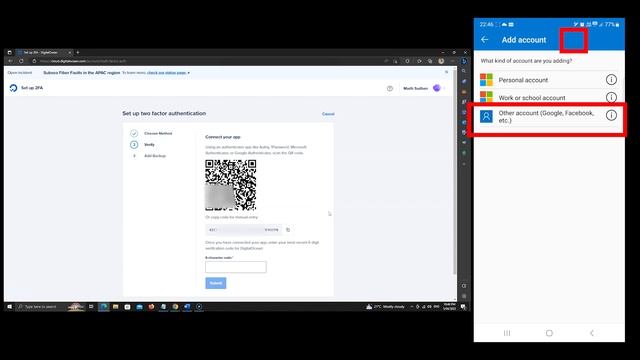Screen dimensions: 640x360
Task: Open Firefox from taskbar
Action: click(x=151, y=307)
